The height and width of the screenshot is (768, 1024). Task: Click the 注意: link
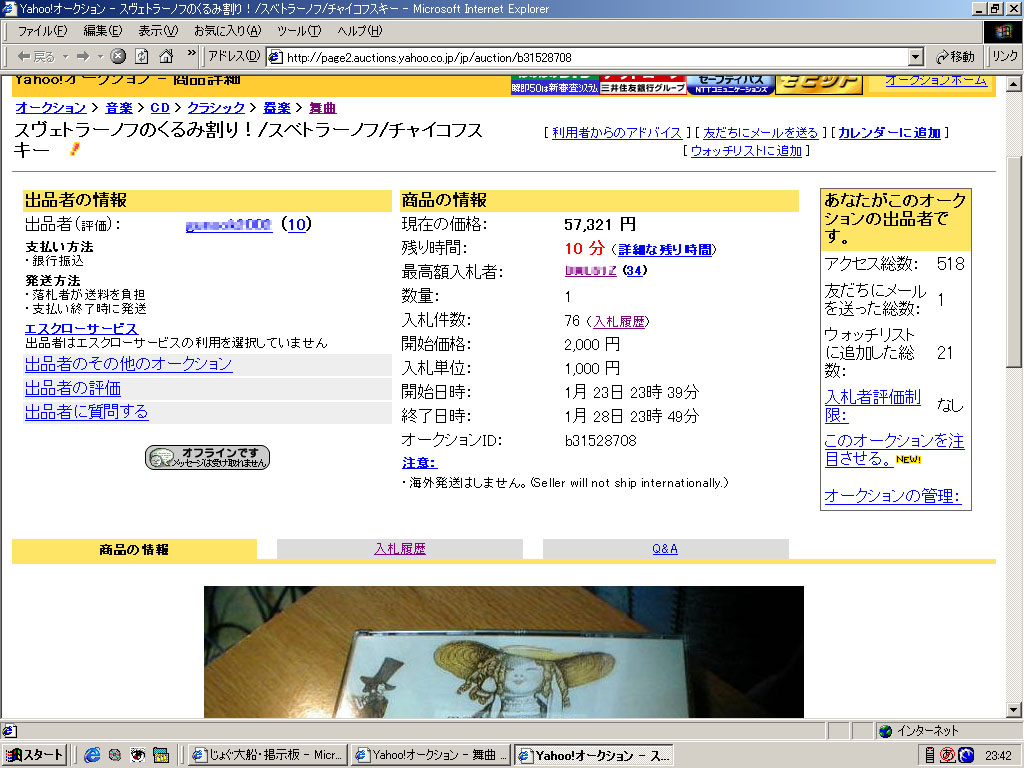point(419,463)
